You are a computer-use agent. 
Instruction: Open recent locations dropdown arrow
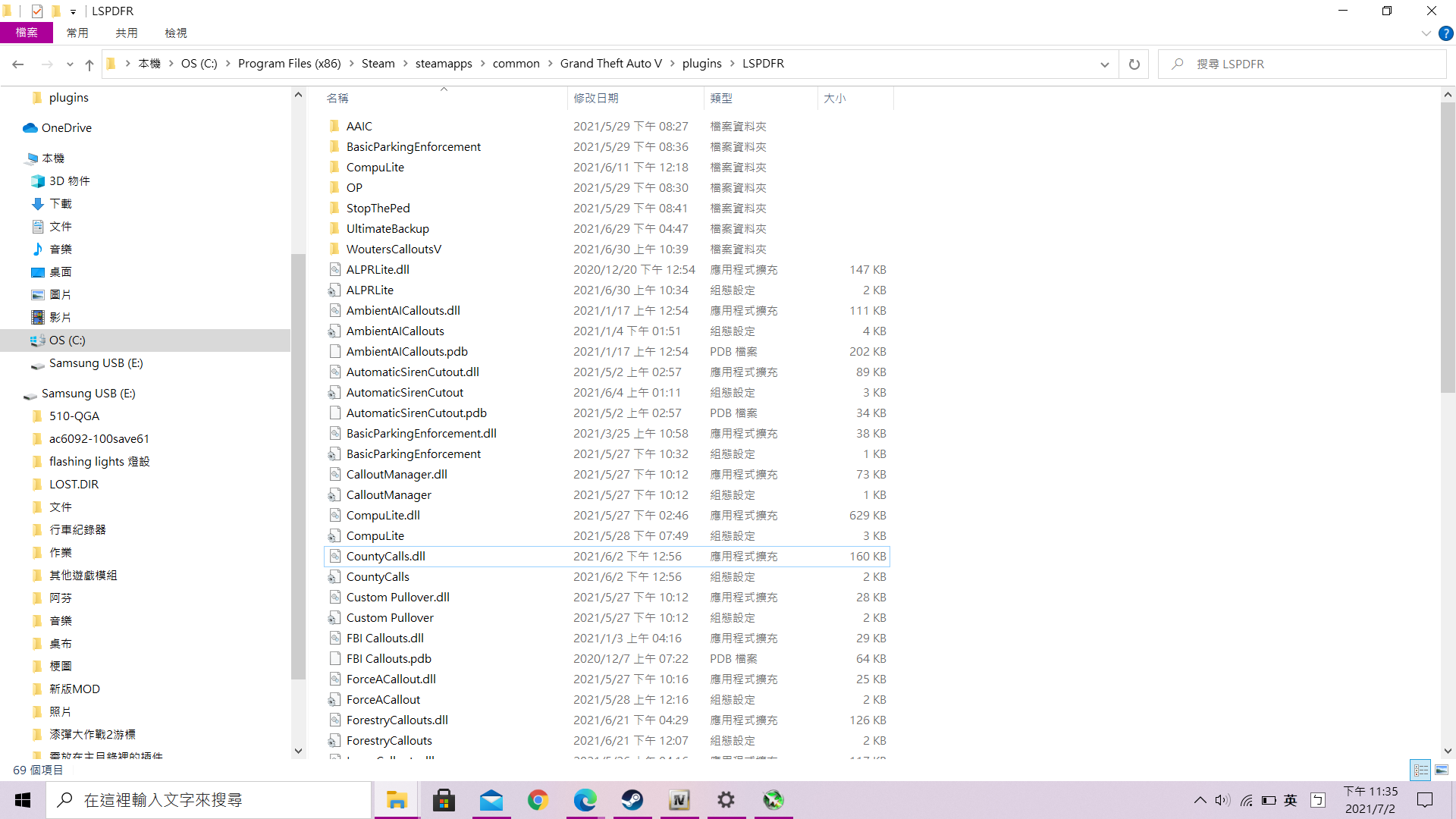(x=70, y=64)
